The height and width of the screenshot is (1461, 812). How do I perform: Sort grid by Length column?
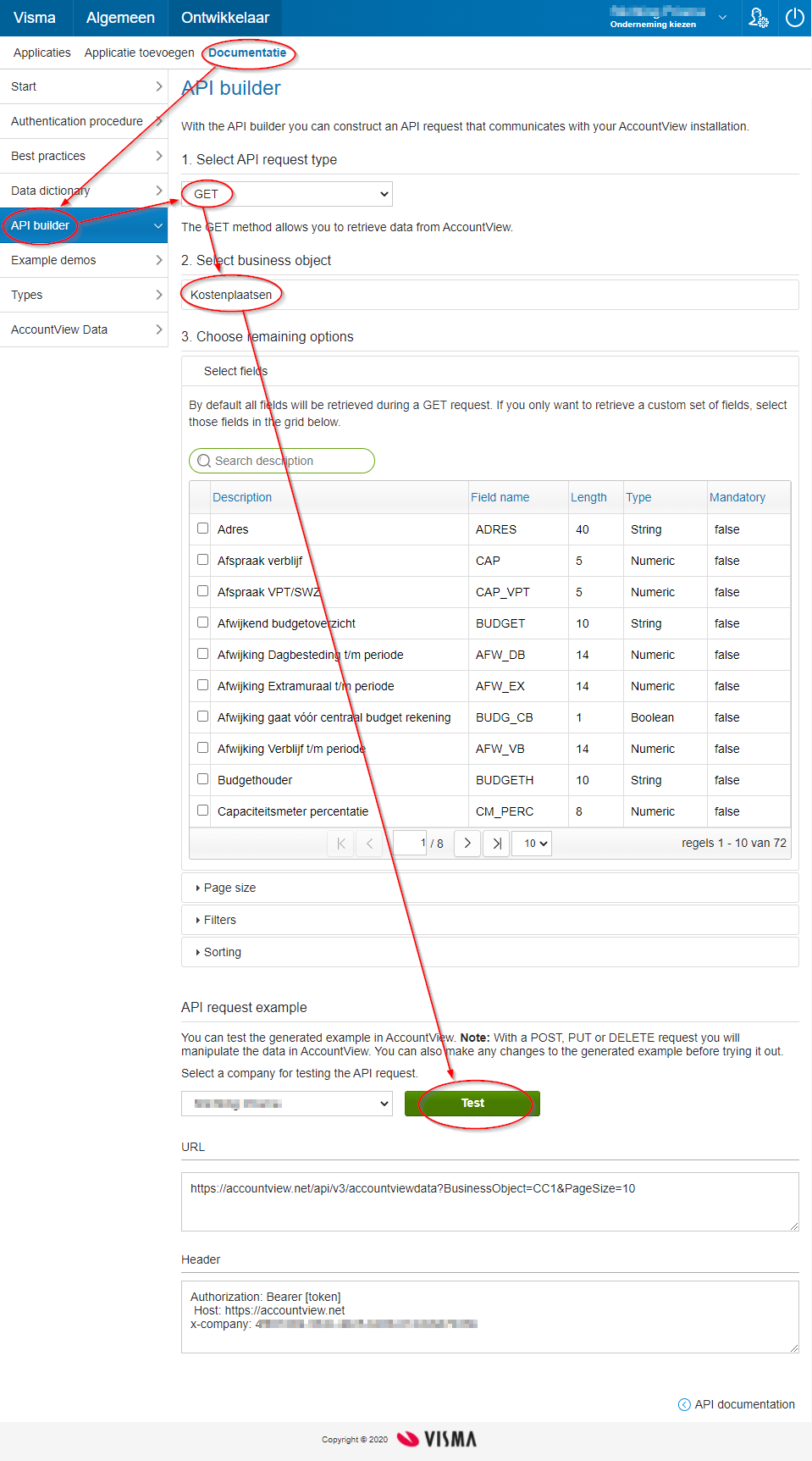click(x=588, y=497)
